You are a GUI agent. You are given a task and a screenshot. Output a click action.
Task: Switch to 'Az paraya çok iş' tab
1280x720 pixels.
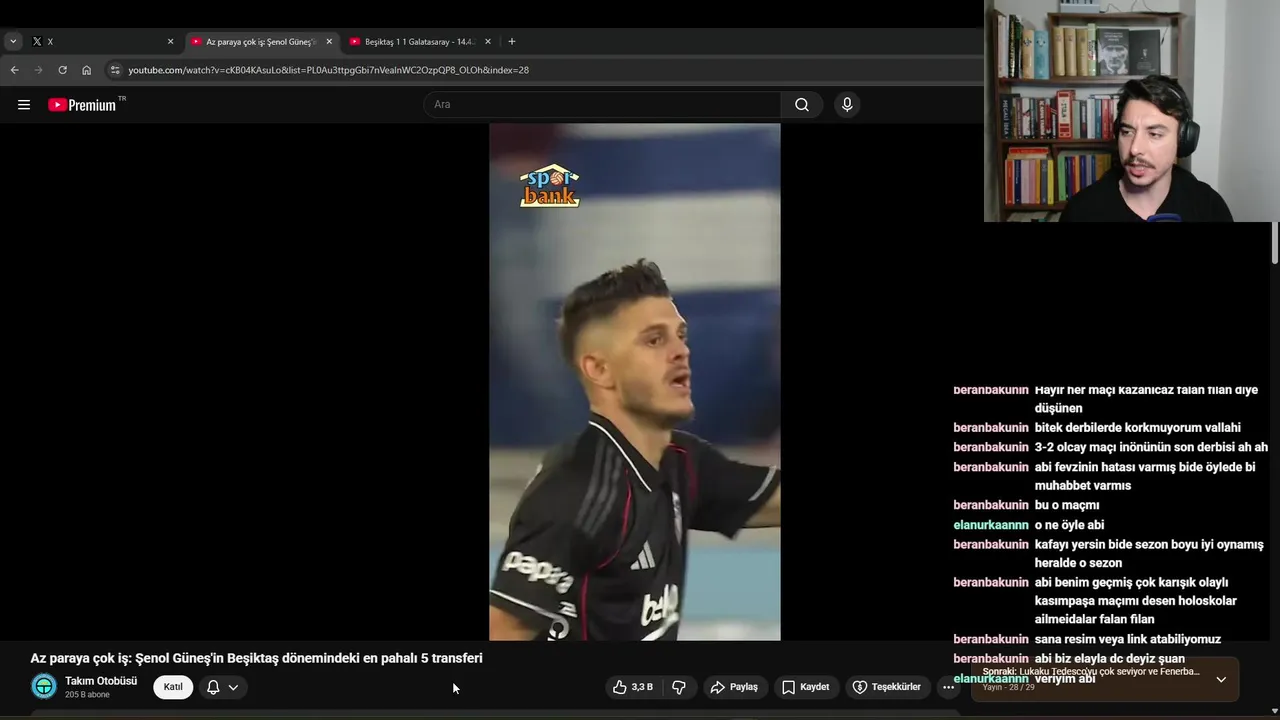click(x=262, y=41)
